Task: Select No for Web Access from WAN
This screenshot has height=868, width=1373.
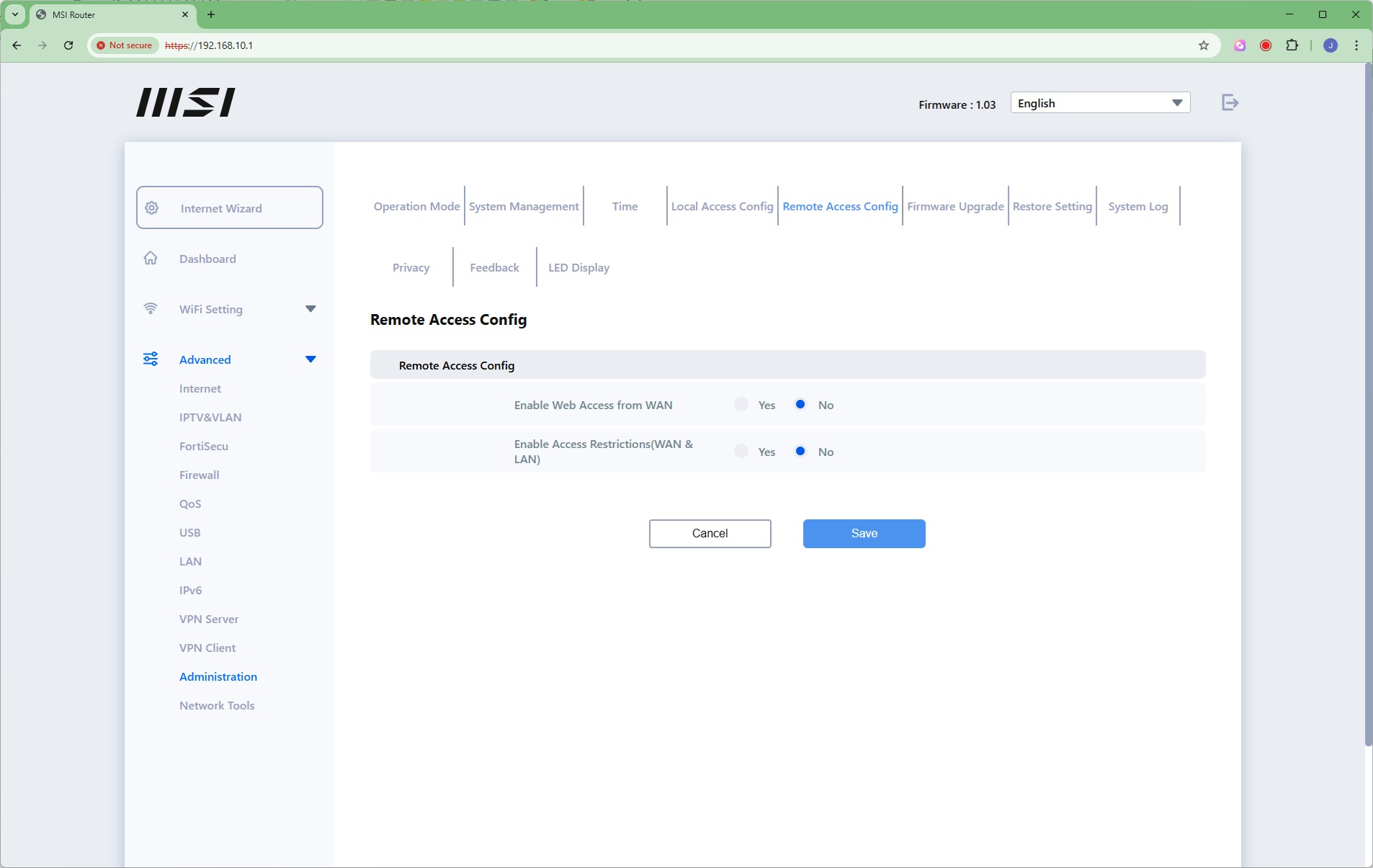Action: [800, 405]
